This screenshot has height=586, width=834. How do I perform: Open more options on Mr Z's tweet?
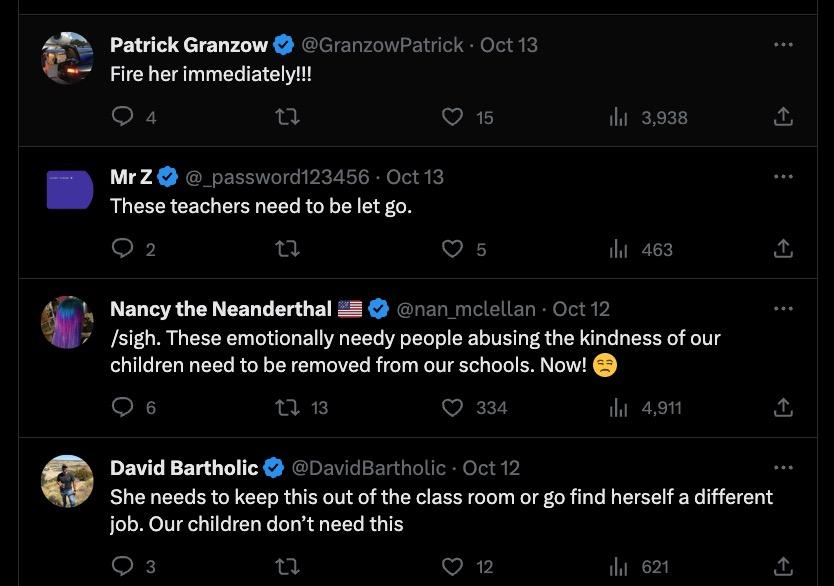(784, 177)
